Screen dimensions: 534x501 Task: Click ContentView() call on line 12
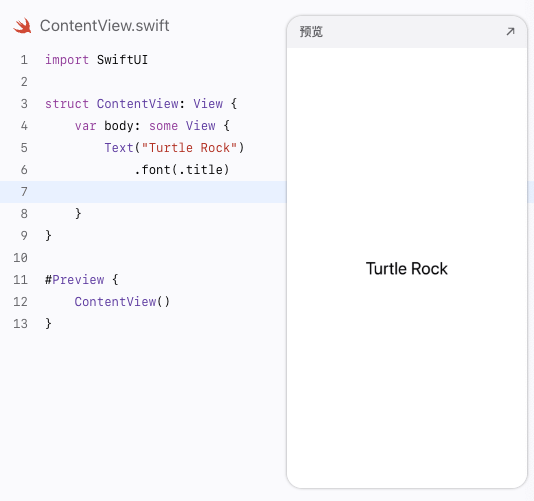click(x=122, y=302)
